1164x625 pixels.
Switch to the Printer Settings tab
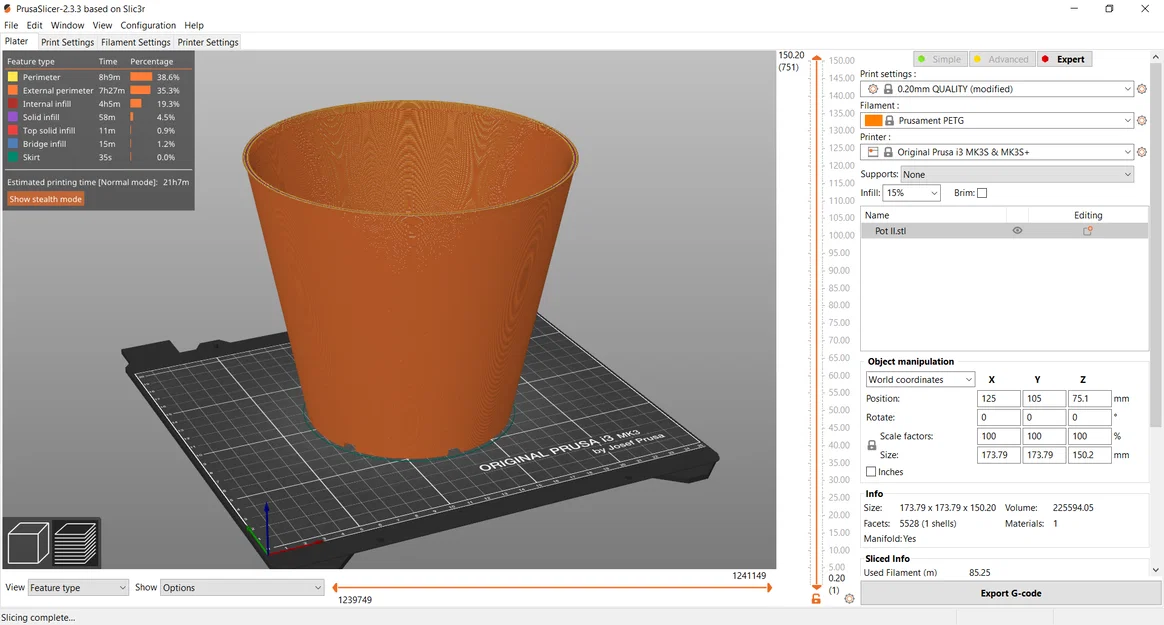(x=208, y=42)
